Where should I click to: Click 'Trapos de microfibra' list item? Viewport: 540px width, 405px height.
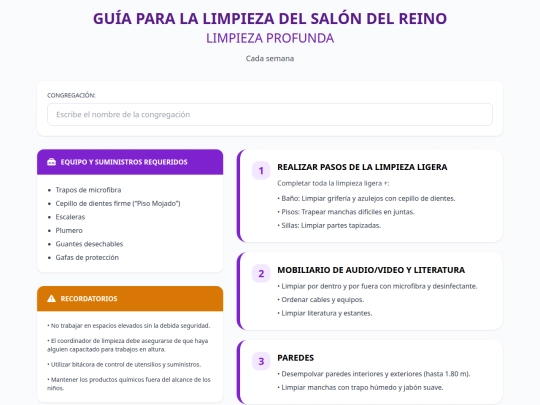(89, 190)
